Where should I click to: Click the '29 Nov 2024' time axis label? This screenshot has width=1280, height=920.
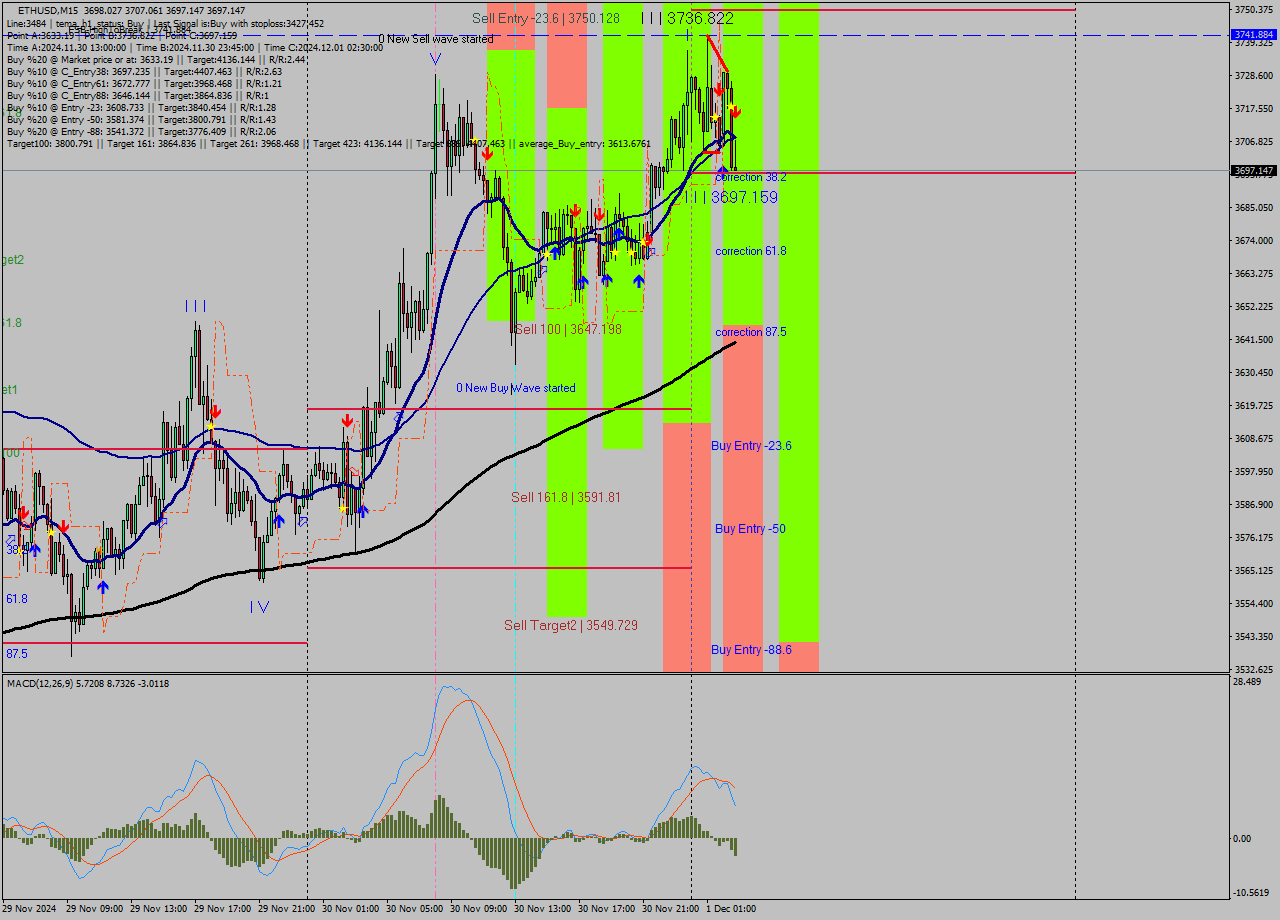pos(31,909)
